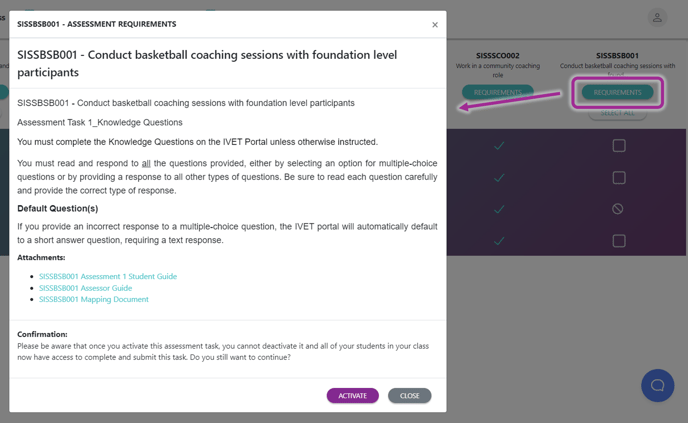
Task: Open Requirements for SISSSCO002 unit
Action: (x=498, y=93)
